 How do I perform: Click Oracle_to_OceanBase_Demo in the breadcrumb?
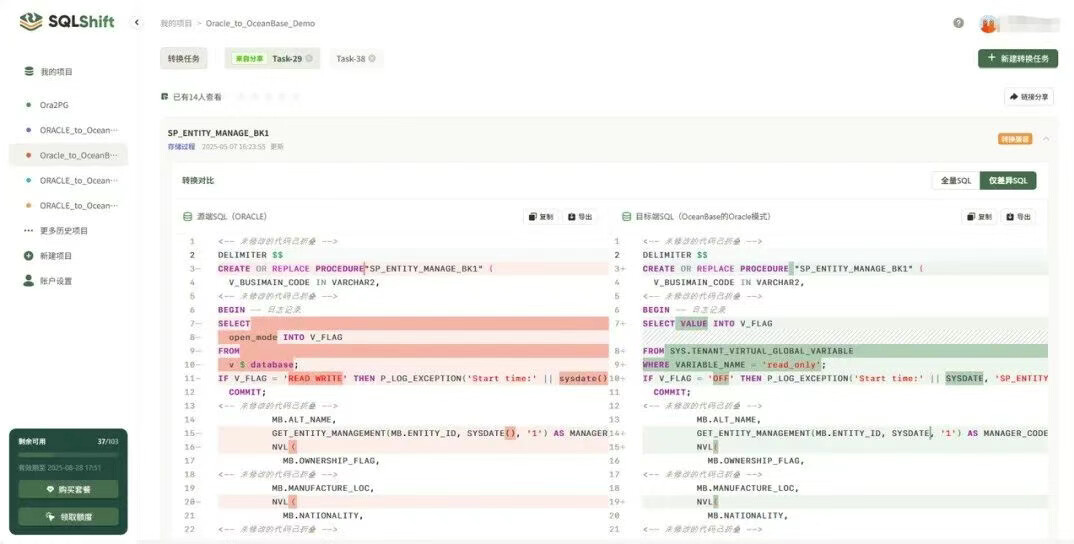260,23
